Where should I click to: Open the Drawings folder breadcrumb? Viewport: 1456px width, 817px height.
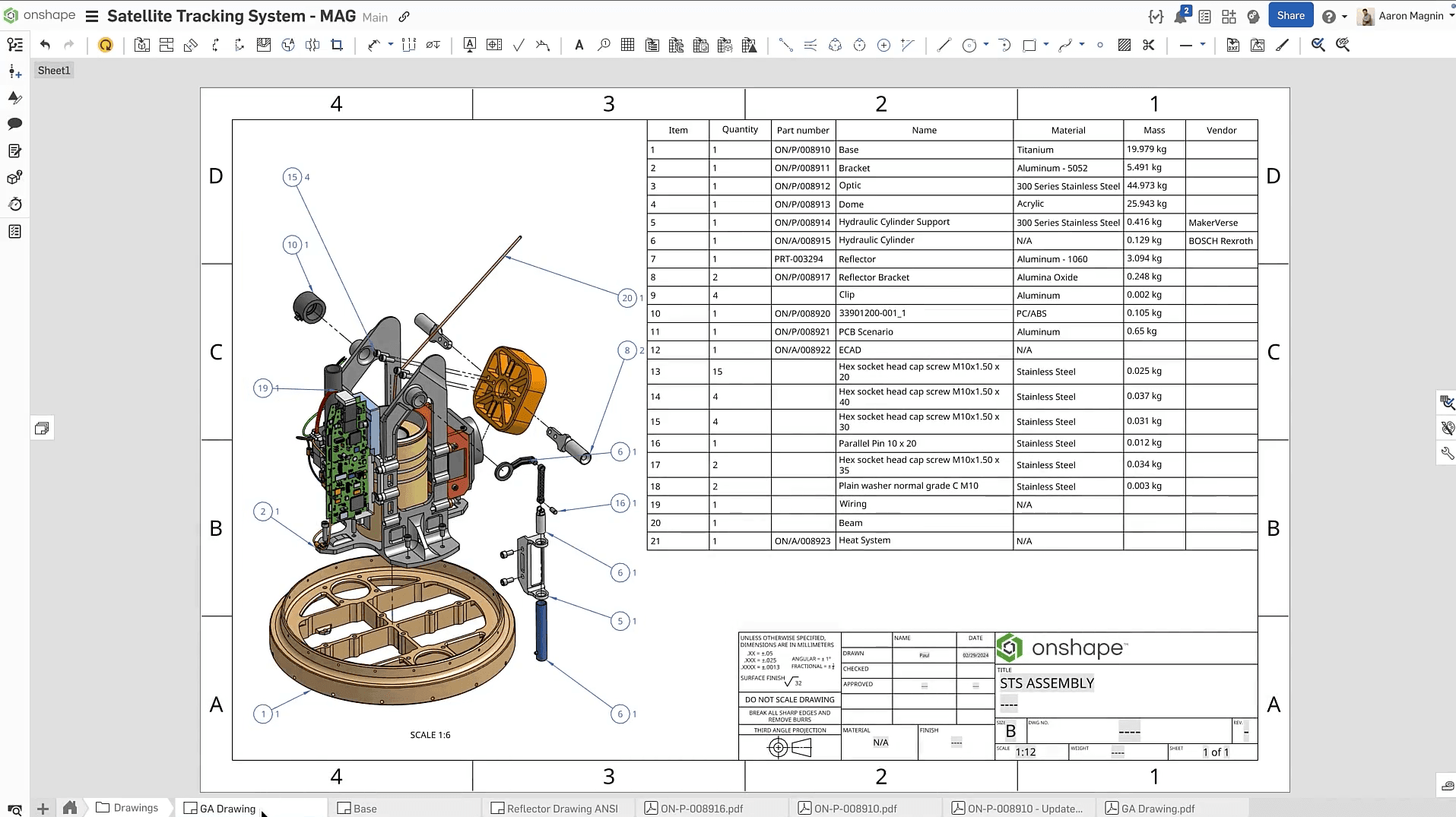click(x=128, y=808)
